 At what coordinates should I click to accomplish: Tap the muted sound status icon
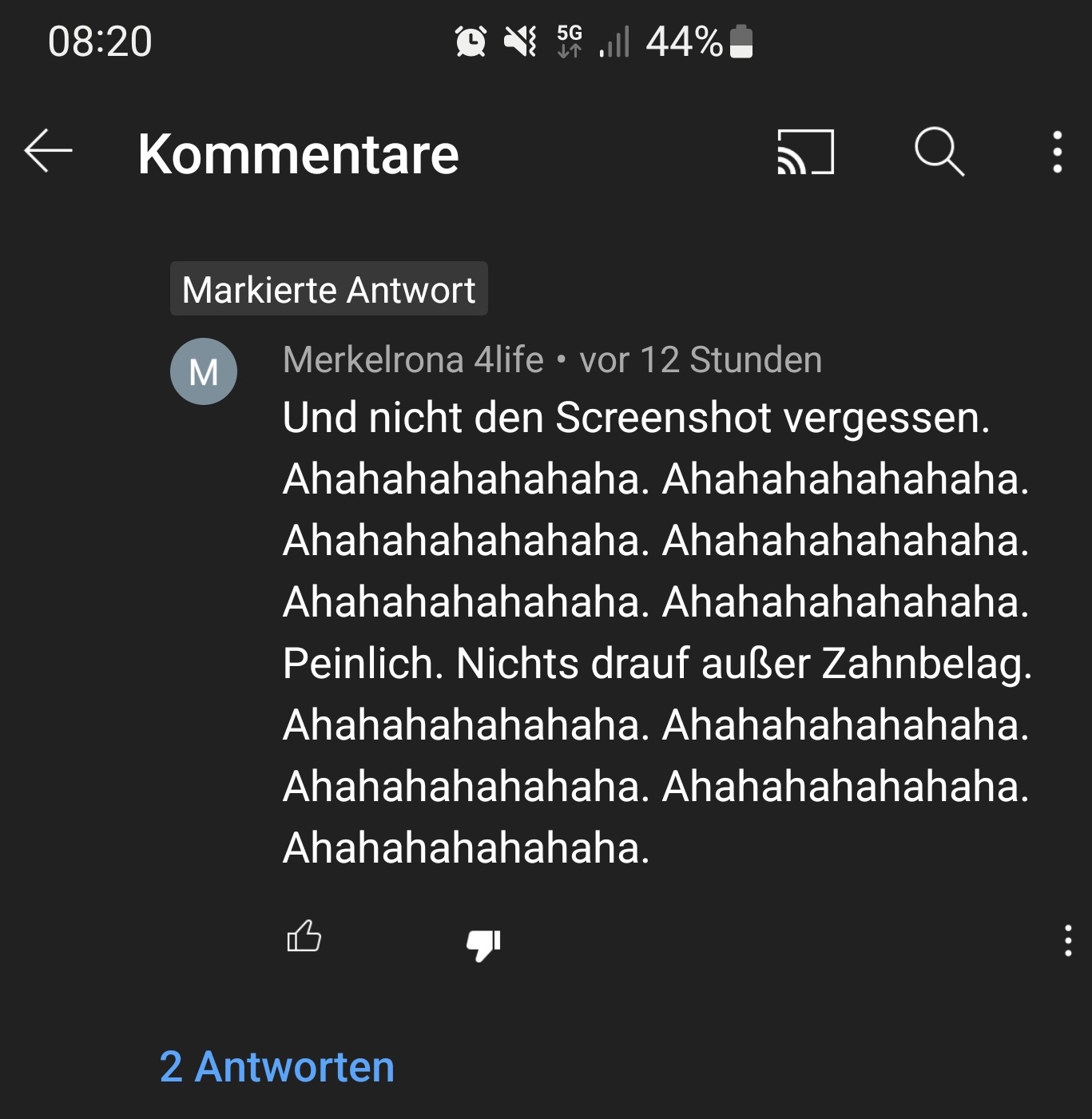(x=521, y=42)
